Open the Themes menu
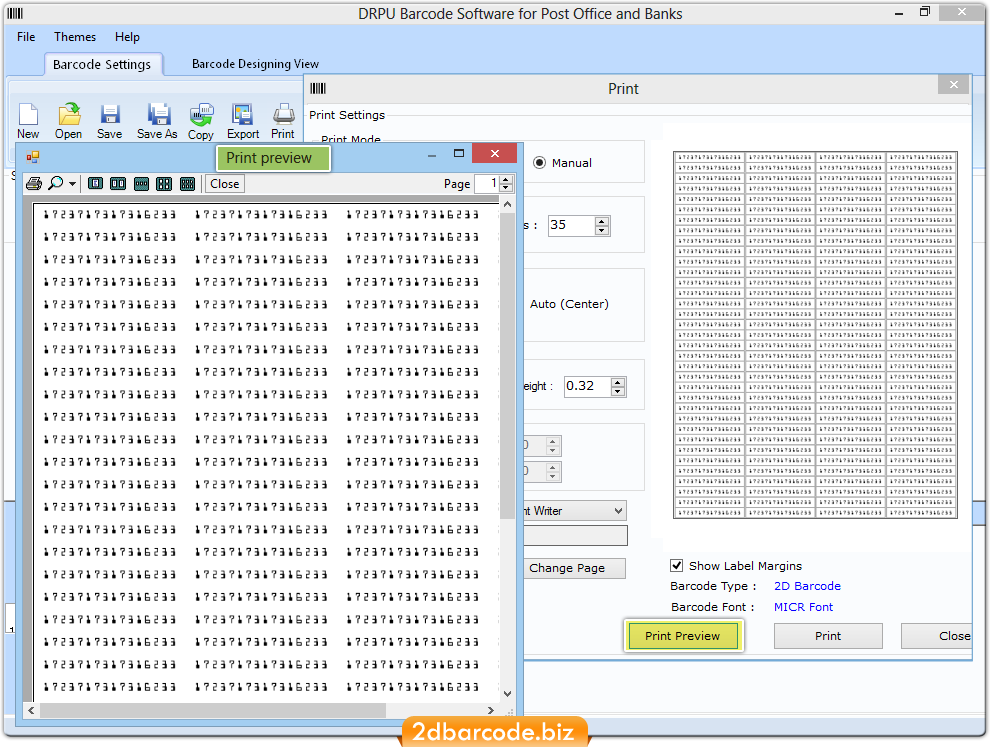Viewport: 990px width, 747px height. tap(75, 37)
